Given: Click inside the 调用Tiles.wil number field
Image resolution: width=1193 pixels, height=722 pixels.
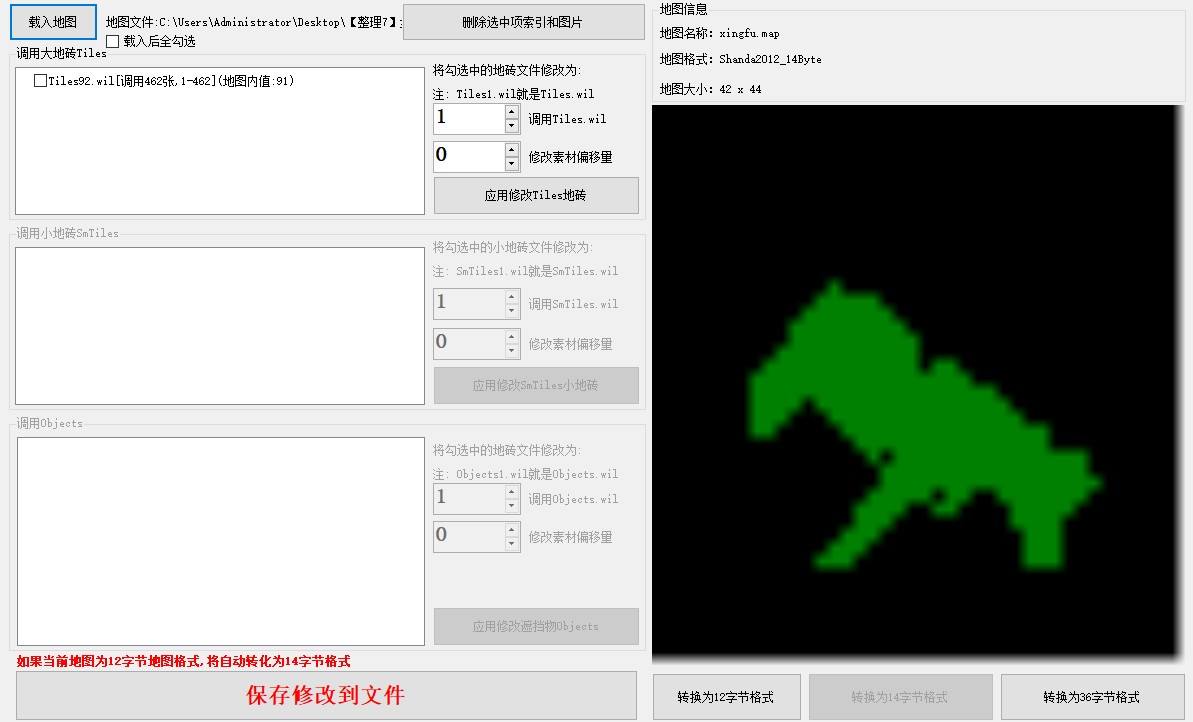Looking at the screenshot, I should [468, 119].
